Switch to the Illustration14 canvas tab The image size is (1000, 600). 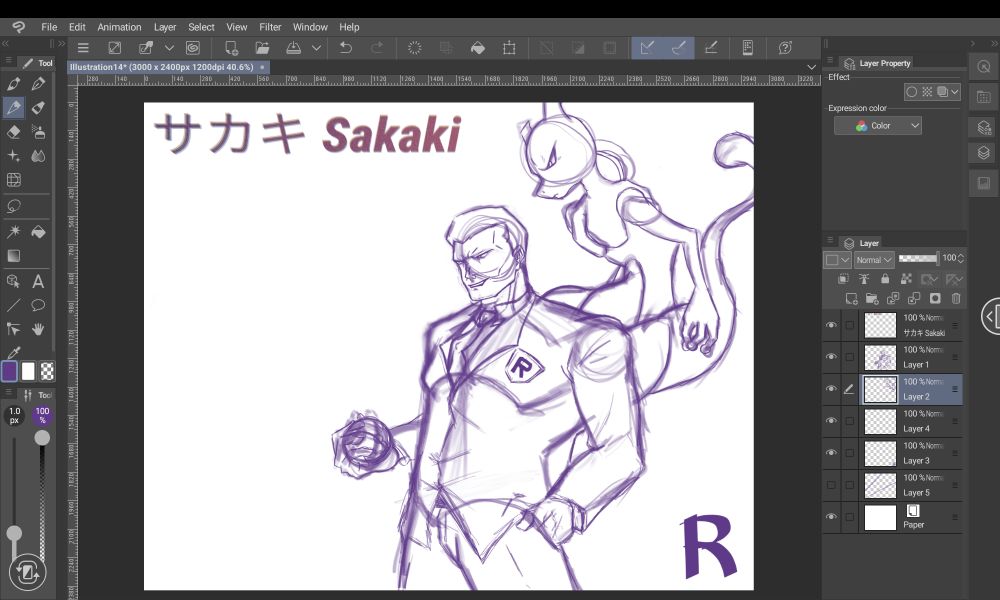[160, 67]
